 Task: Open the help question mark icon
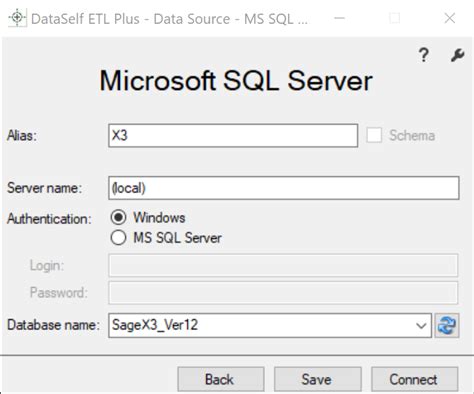[x=424, y=55]
